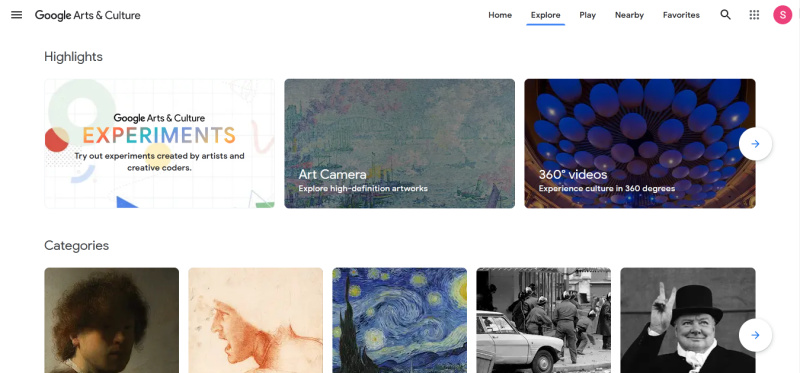Image resolution: width=800 pixels, height=373 pixels.
Task: Open the account avatar labeled S
Action: [783, 15]
